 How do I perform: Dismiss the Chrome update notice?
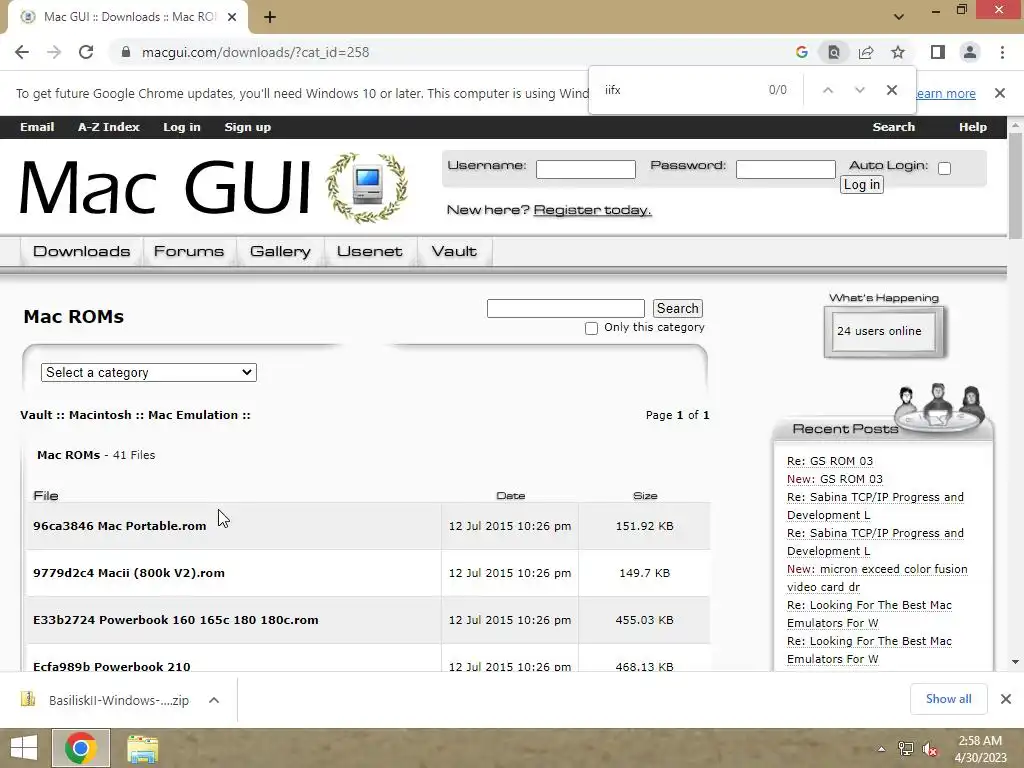point(1000,93)
